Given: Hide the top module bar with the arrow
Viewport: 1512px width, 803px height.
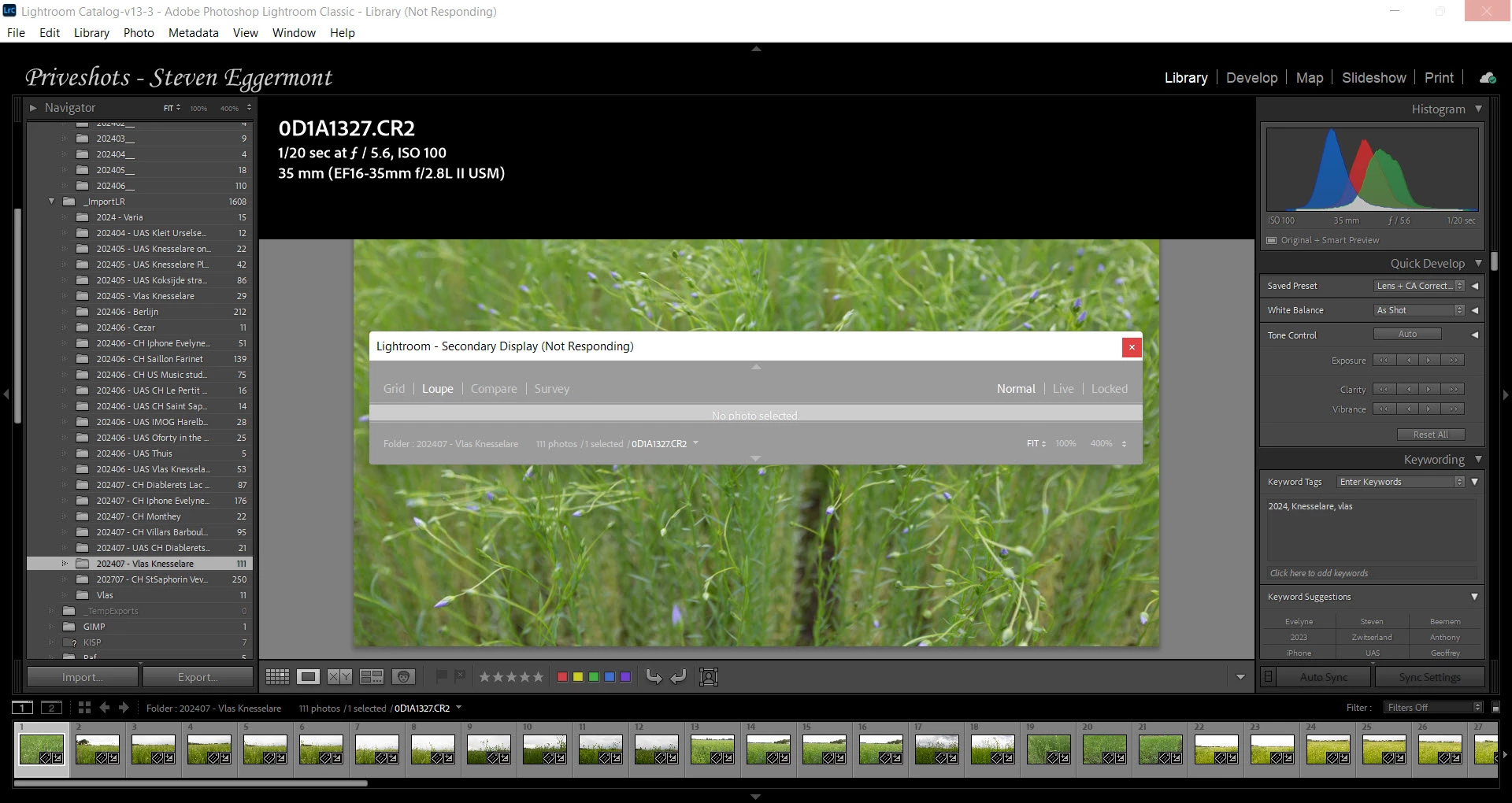Looking at the screenshot, I should pos(756,49).
